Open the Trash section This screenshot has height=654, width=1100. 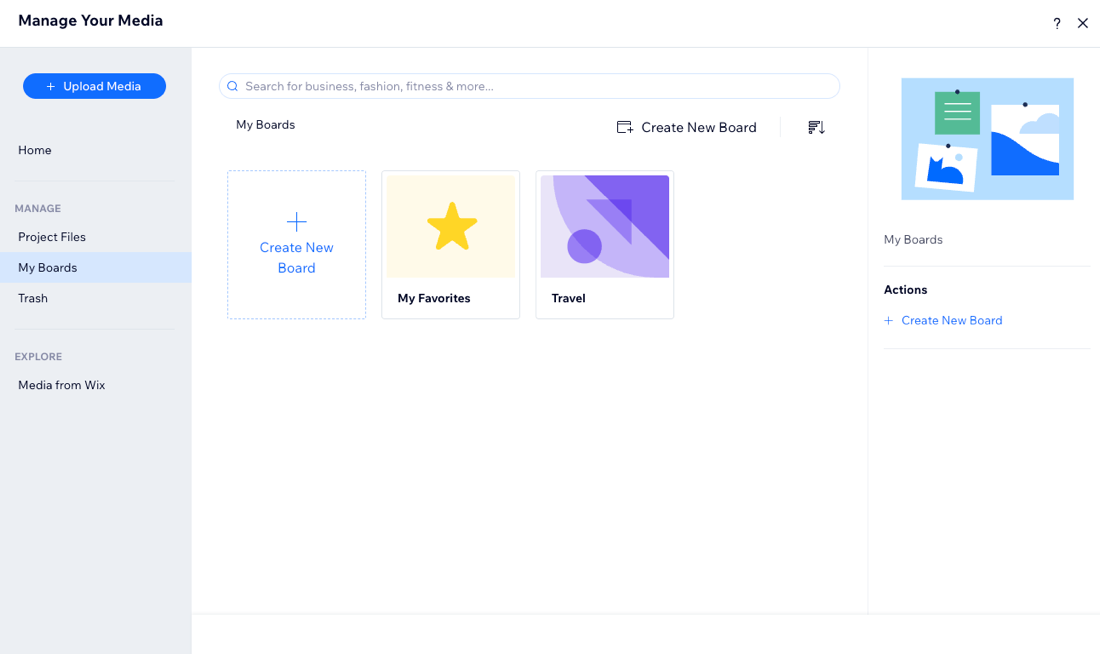(33, 298)
